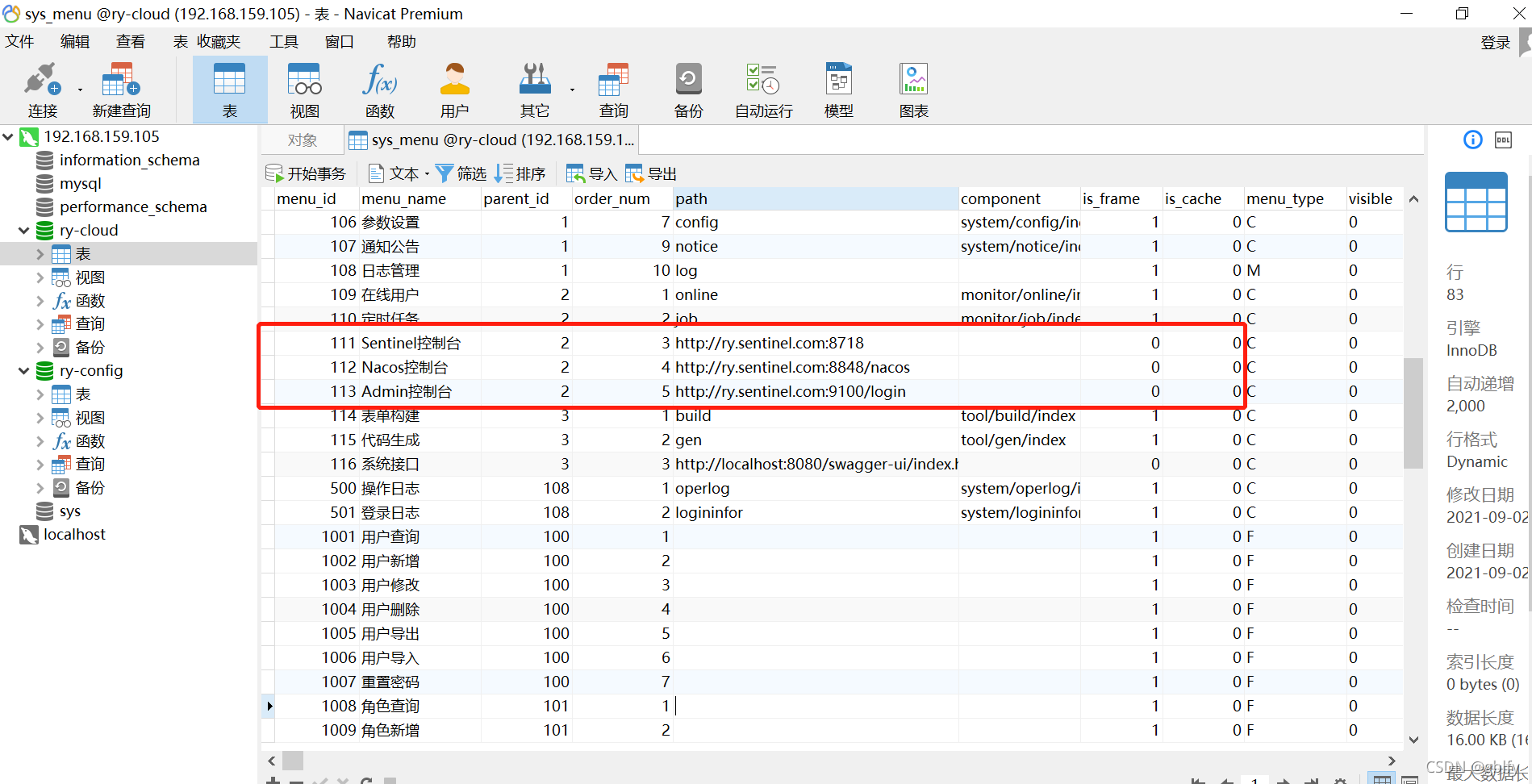The width and height of the screenshot is (1532, 784).
Task: Click the menu_type column header
Action: point(1294,198)
